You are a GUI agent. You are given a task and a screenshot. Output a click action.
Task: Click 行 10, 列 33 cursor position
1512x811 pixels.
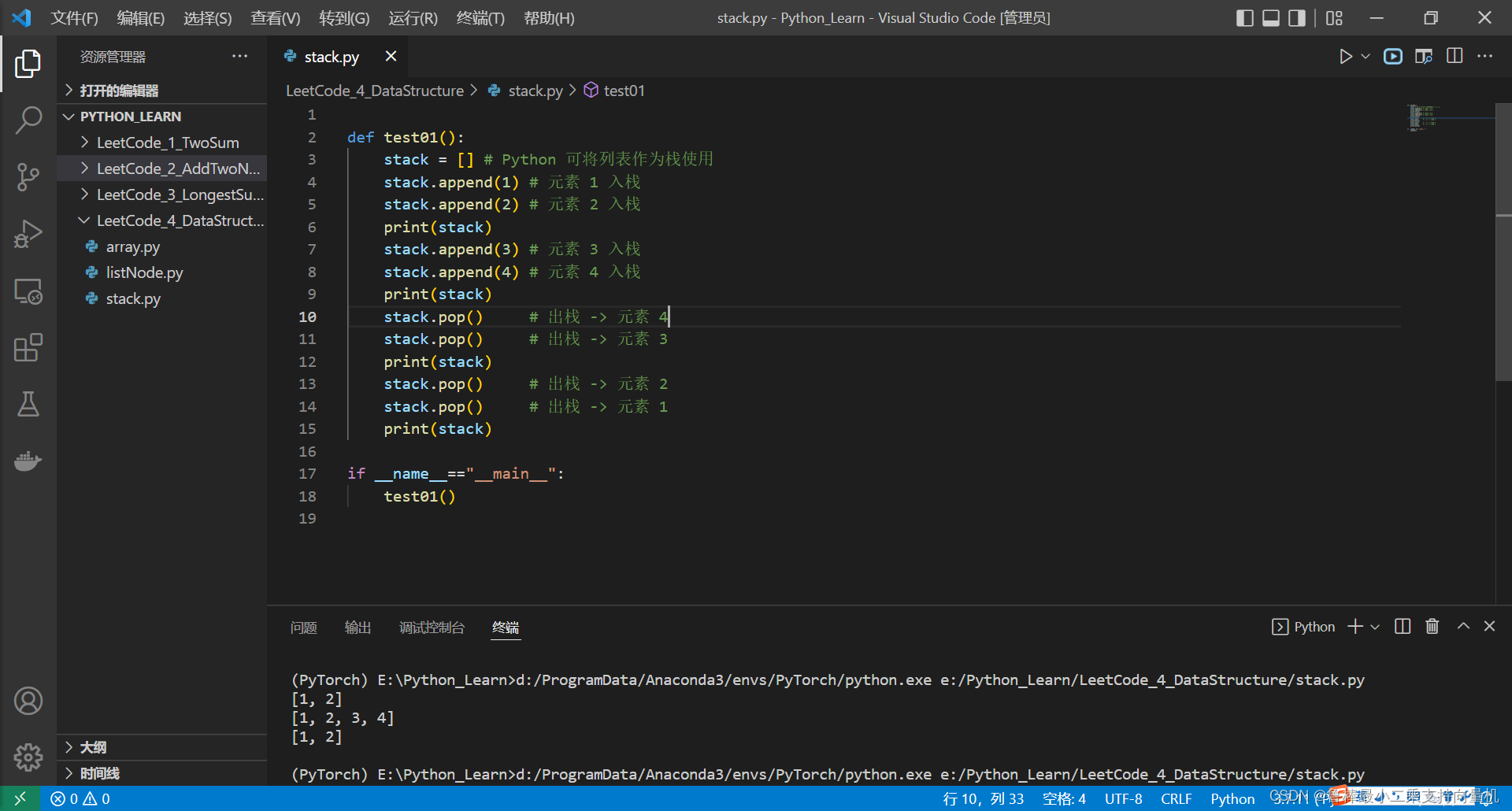pos(984,798)
